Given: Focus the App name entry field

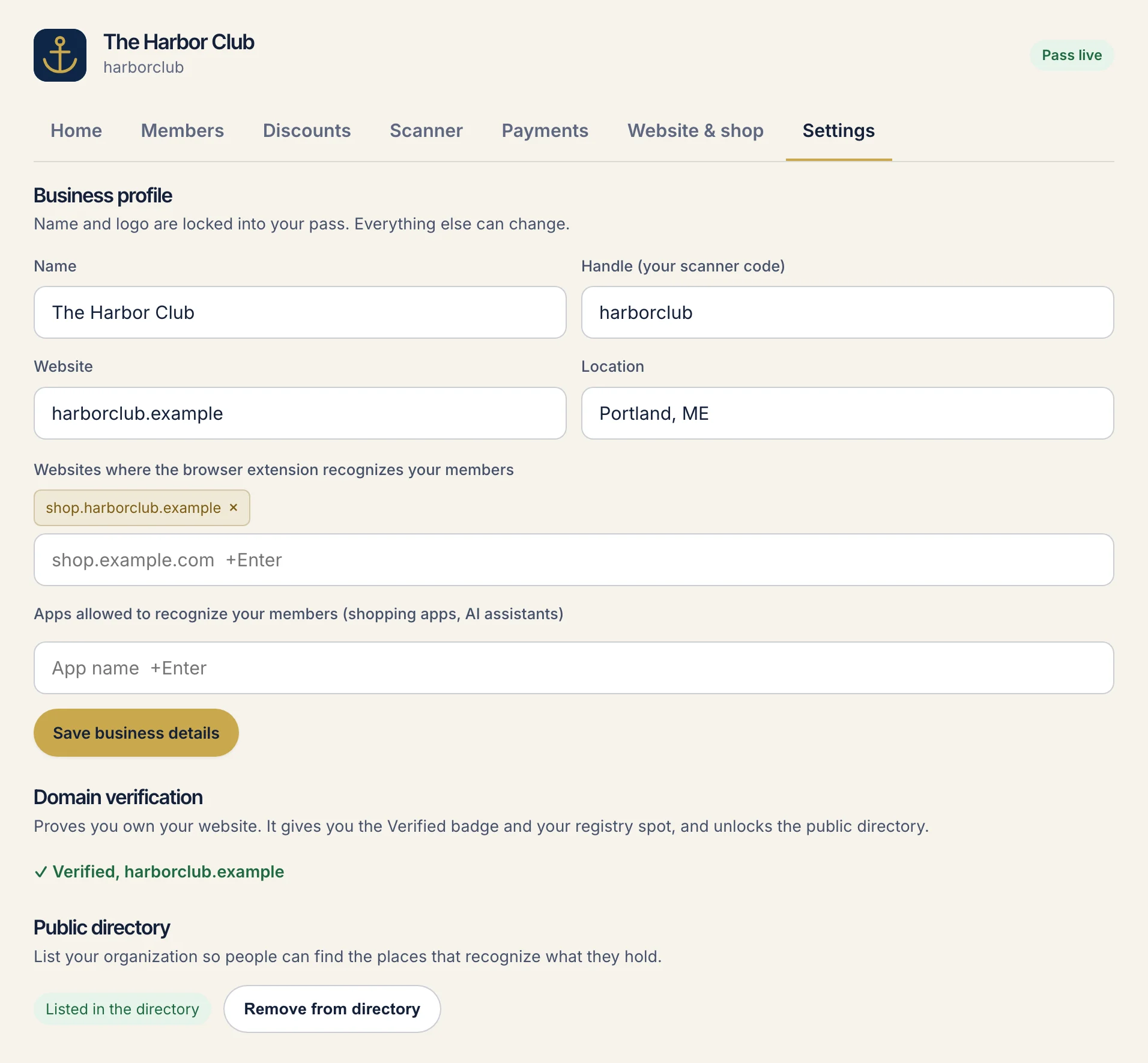Looking at the screenshot, I should (x=574, y=668).
